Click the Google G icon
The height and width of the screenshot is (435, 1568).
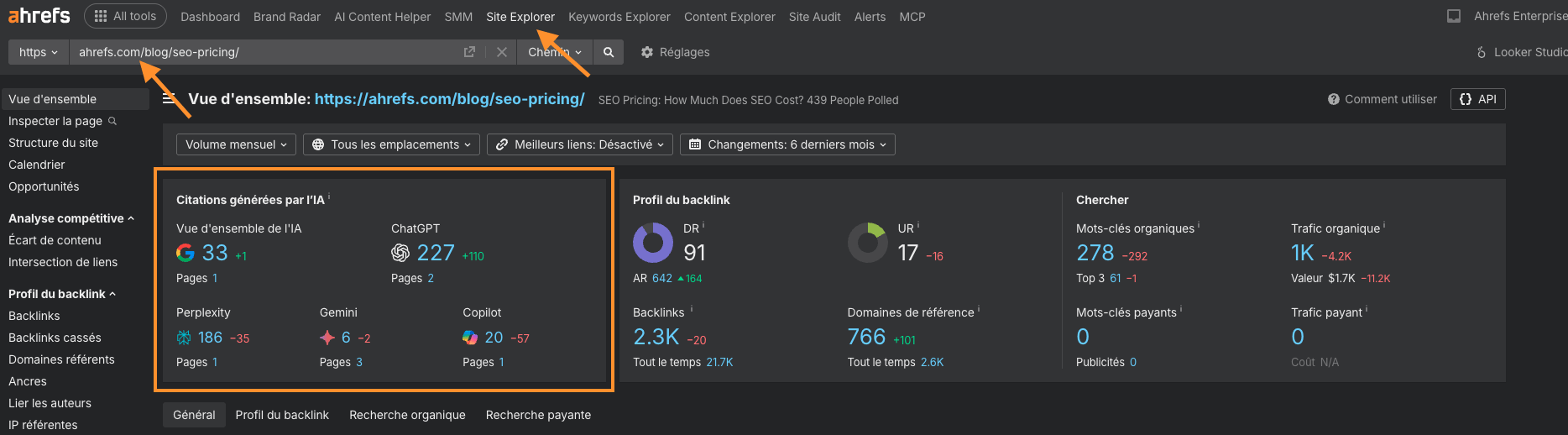pos(186,253)
